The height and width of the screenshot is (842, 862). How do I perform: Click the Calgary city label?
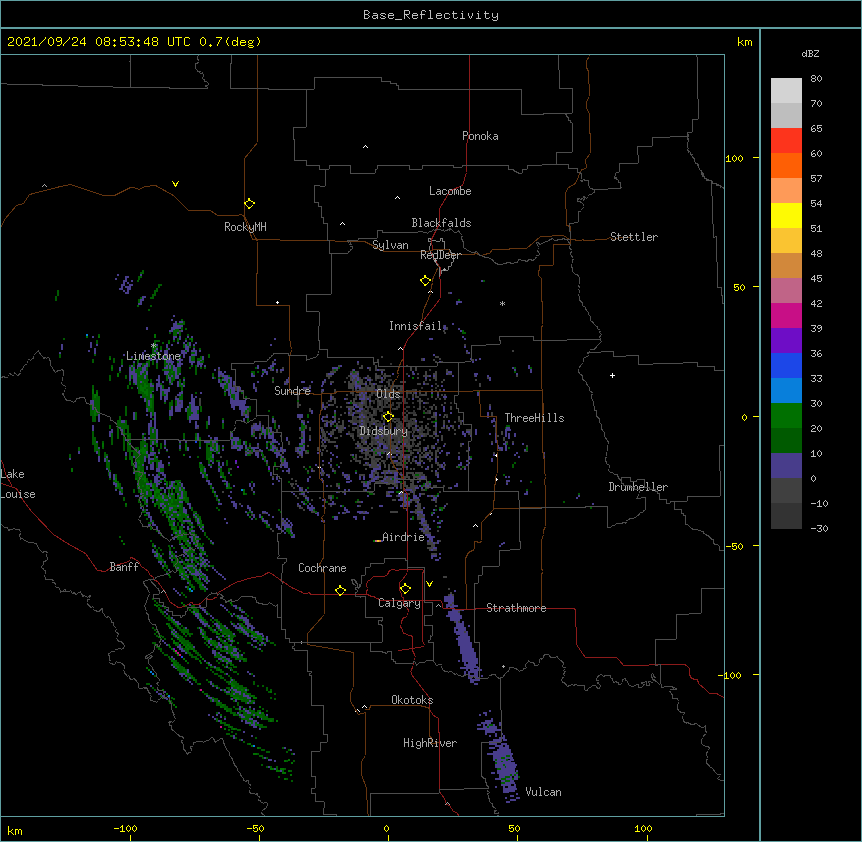click(399, 603)
